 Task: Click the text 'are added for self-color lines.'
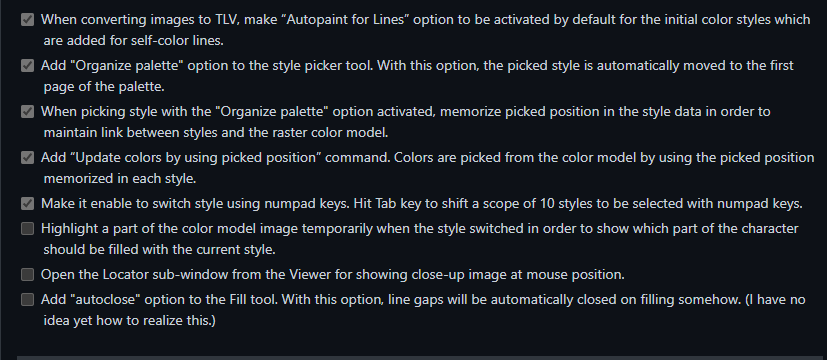pyautogui.click(x=133, y=41)
